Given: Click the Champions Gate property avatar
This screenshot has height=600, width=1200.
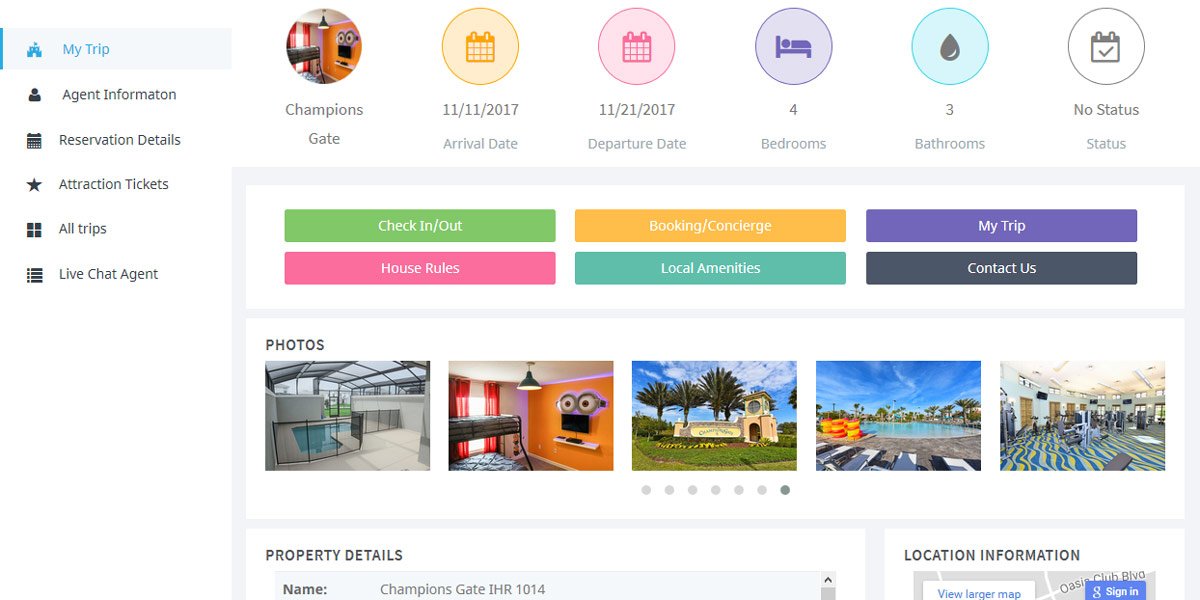Looking at the screenshot, I should click(x=324, y=47).
